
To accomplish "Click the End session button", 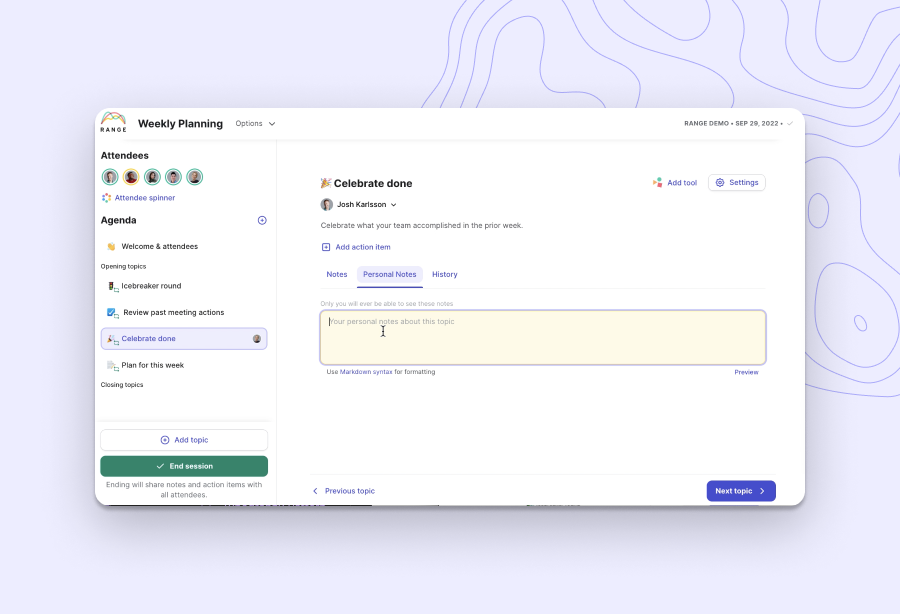I will 184,466.
